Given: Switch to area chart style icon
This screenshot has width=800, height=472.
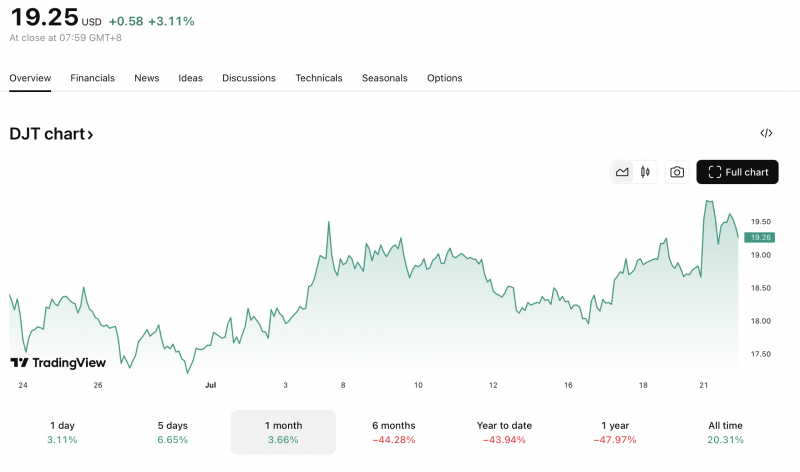Looking at the screenshot, I should [622, 172].
